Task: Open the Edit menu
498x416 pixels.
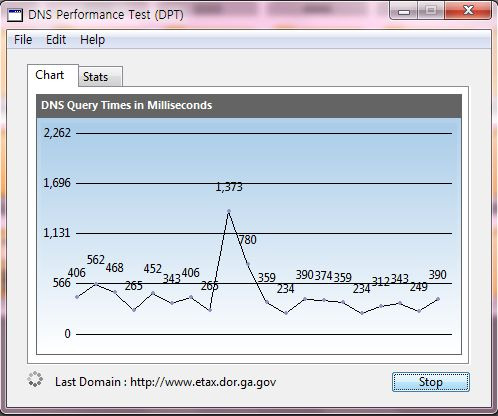Action: [56, 40]
